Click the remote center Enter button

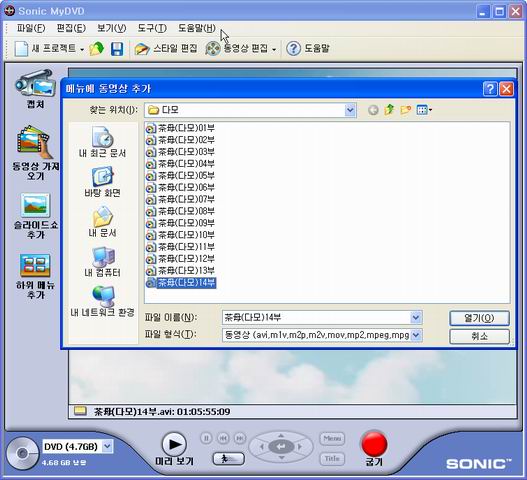(x=281, y=447)
